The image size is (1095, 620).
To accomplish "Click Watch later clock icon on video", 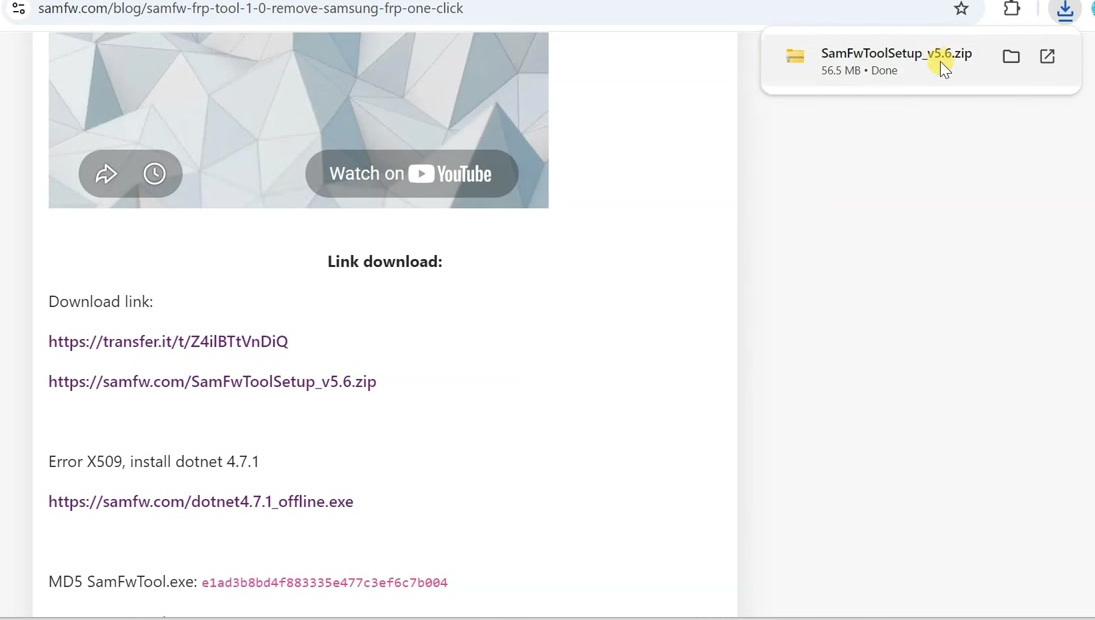I will (x=154, y=174).
